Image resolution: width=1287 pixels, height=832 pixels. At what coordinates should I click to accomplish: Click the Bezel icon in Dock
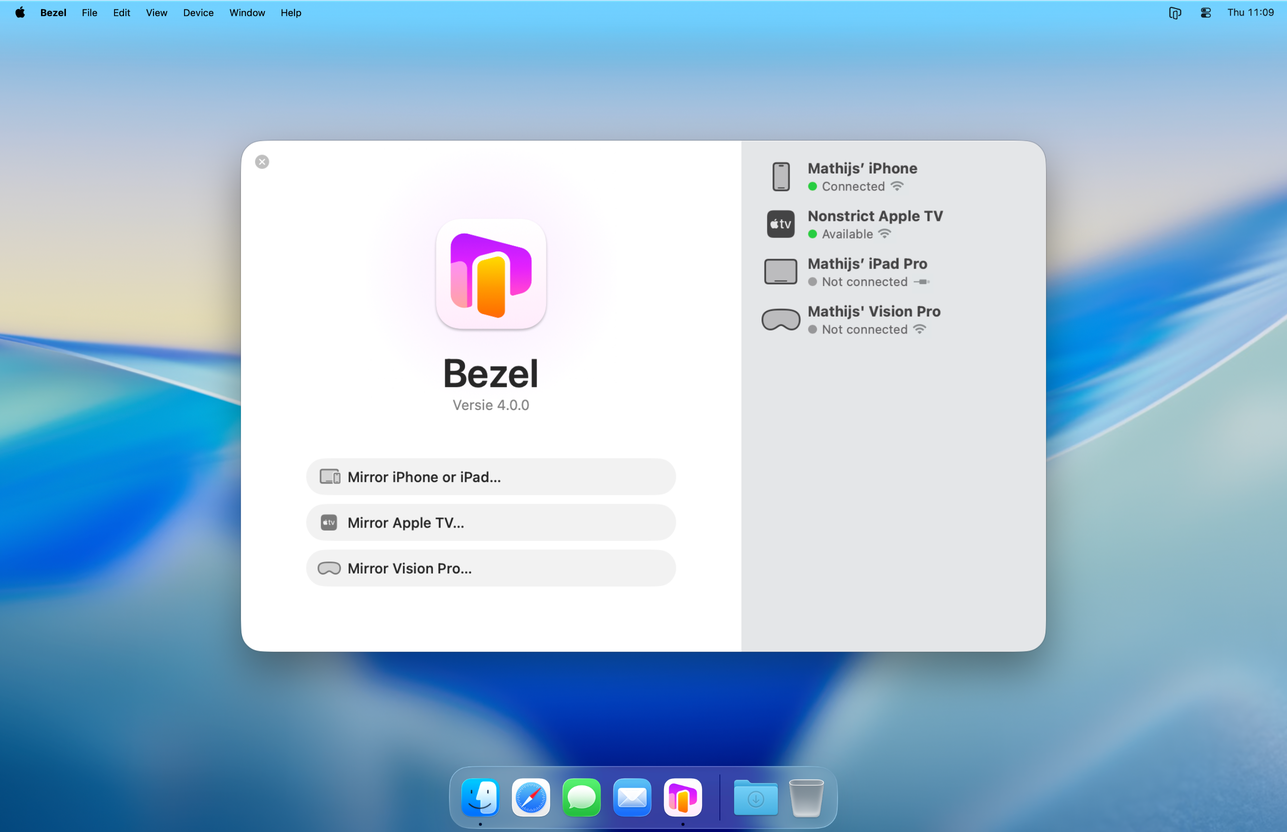[x=683, y=798]
